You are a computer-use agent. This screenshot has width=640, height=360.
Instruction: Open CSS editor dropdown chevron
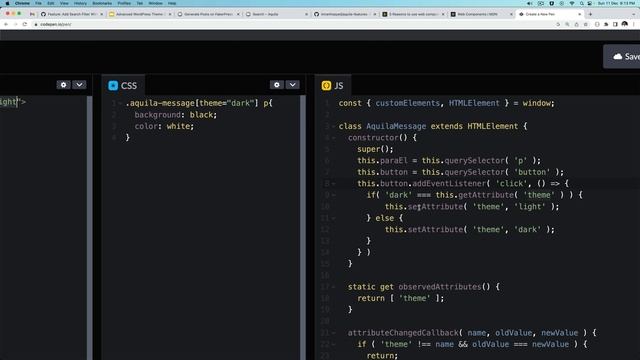click(292, 85)
